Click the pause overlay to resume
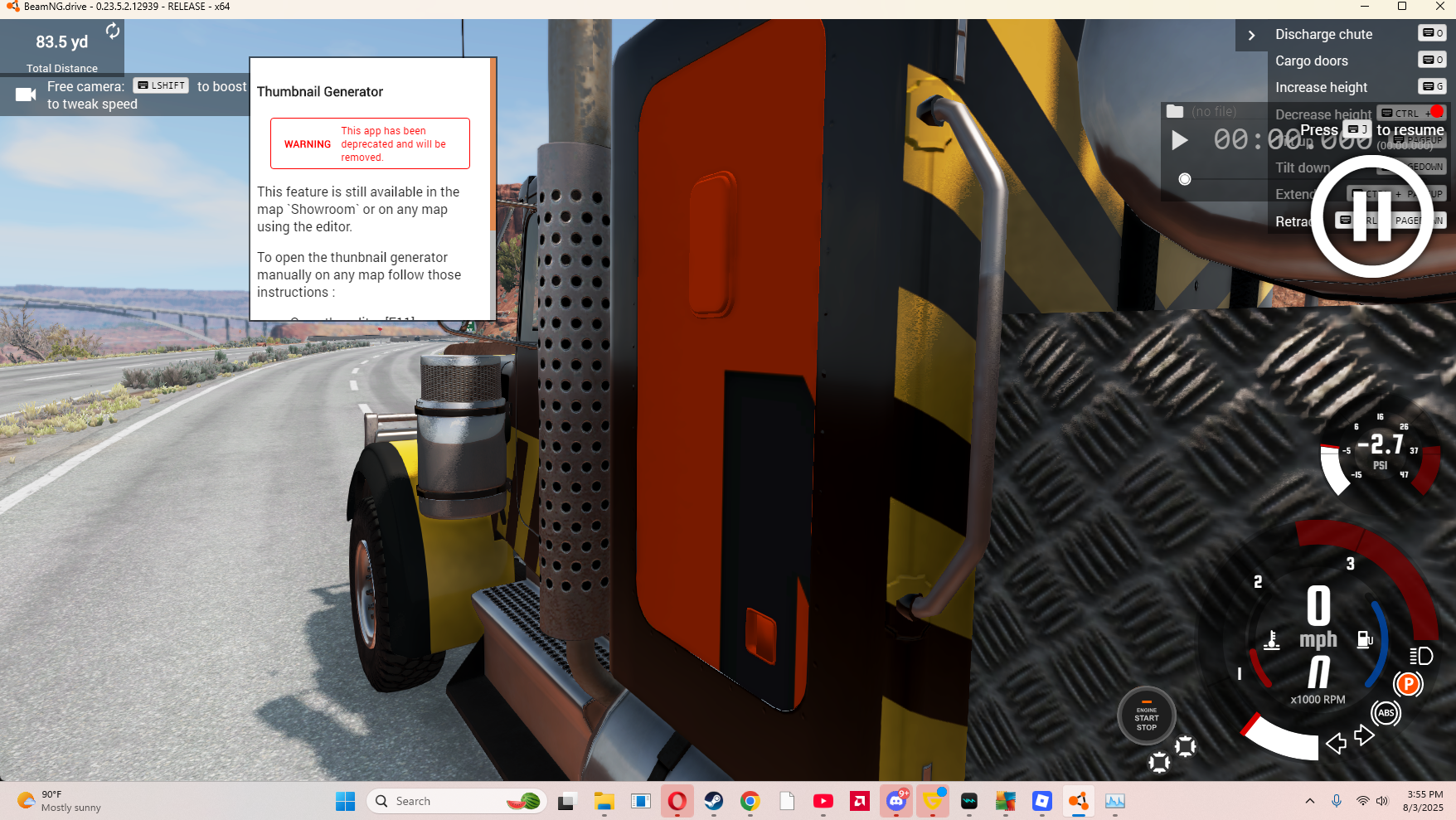Image resolution: width=1456 pixels, height=820 pixels. click(x=1372, y=216)
